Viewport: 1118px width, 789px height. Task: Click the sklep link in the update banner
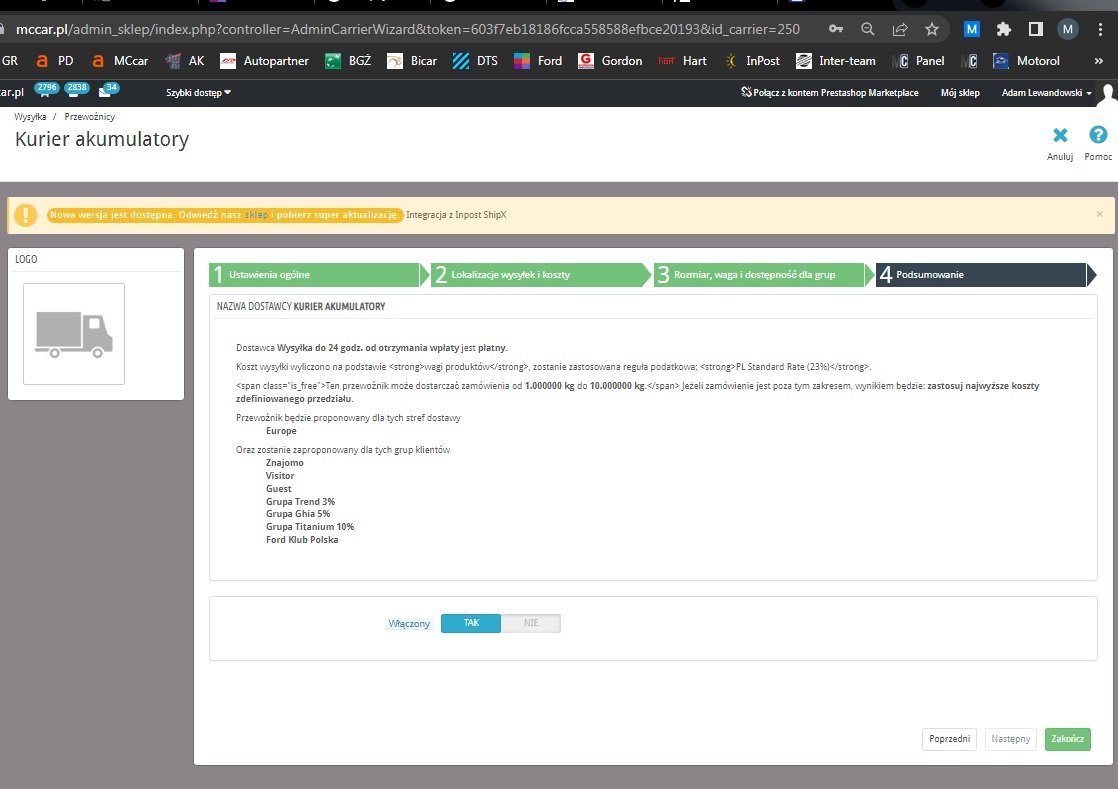click(256, 215)
